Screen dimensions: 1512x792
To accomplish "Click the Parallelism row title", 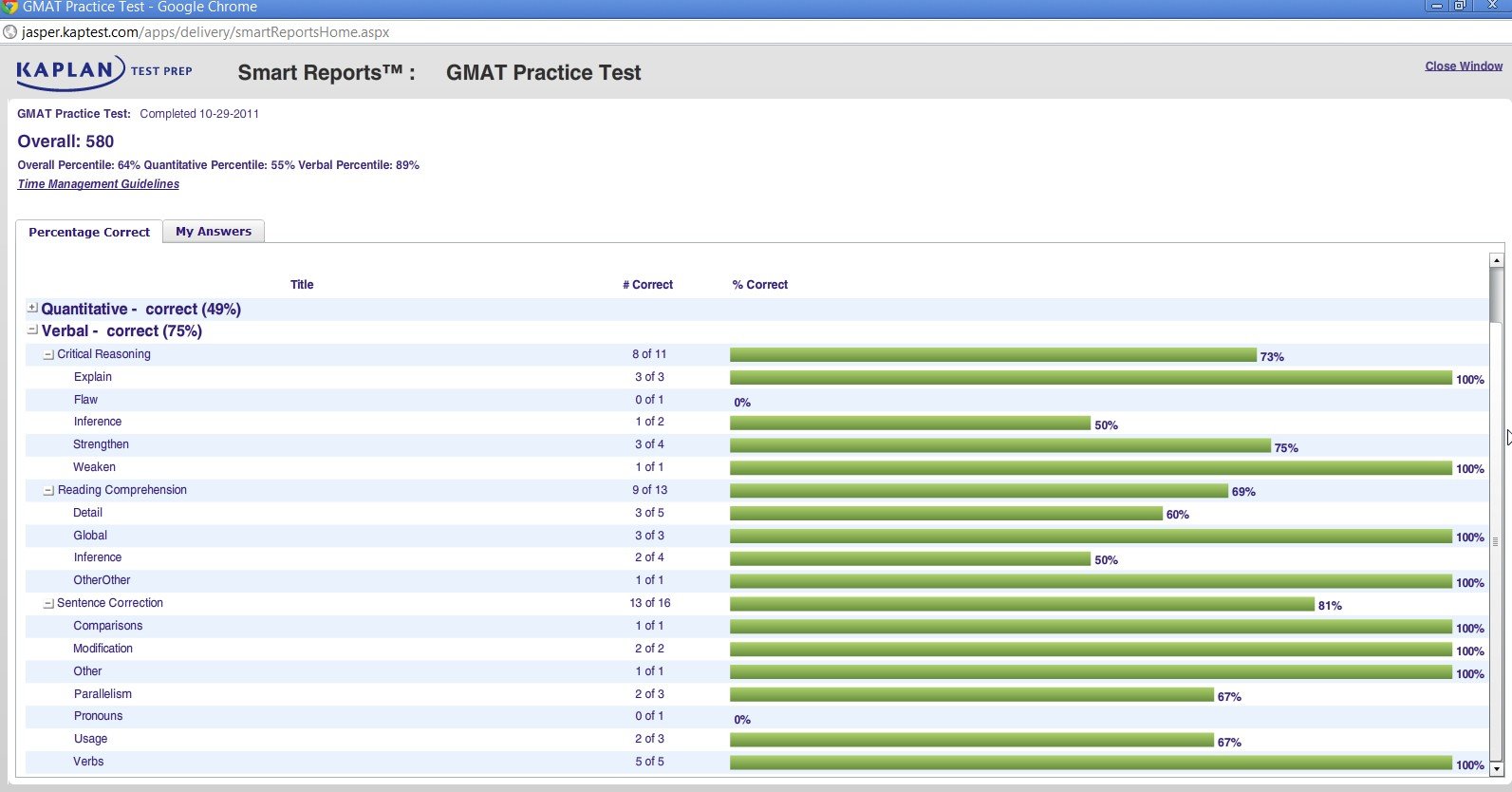I will 103,694.
